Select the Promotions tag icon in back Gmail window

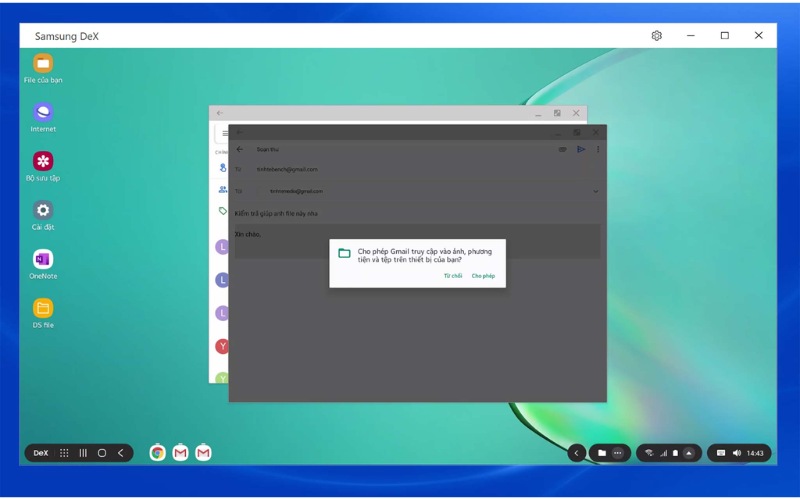click(x=223, y=211)
